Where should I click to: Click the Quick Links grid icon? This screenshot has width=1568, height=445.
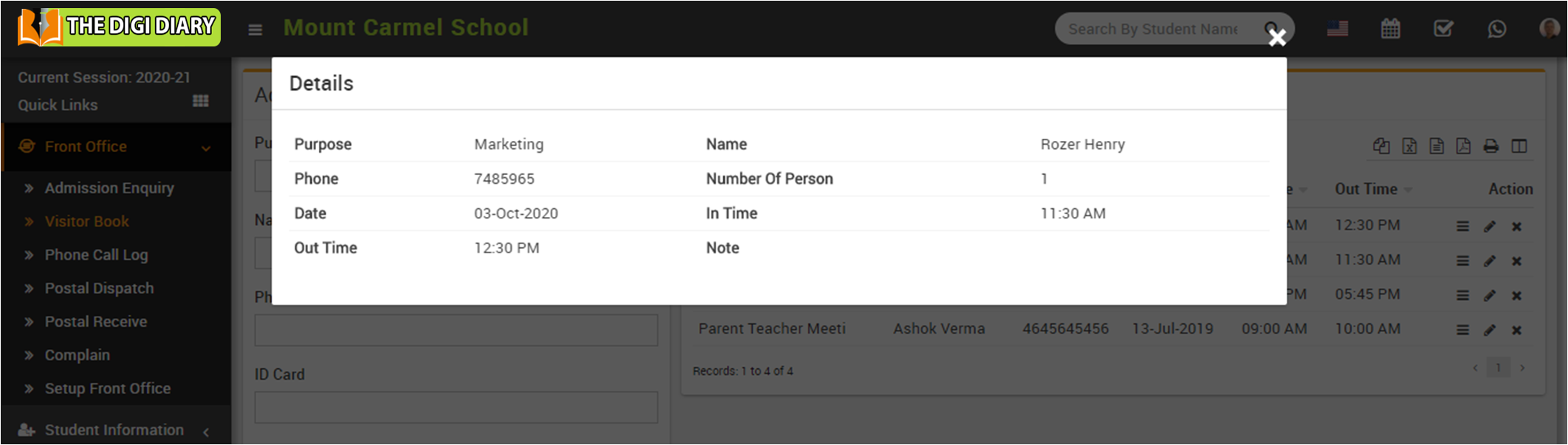[x=200, y=101]
